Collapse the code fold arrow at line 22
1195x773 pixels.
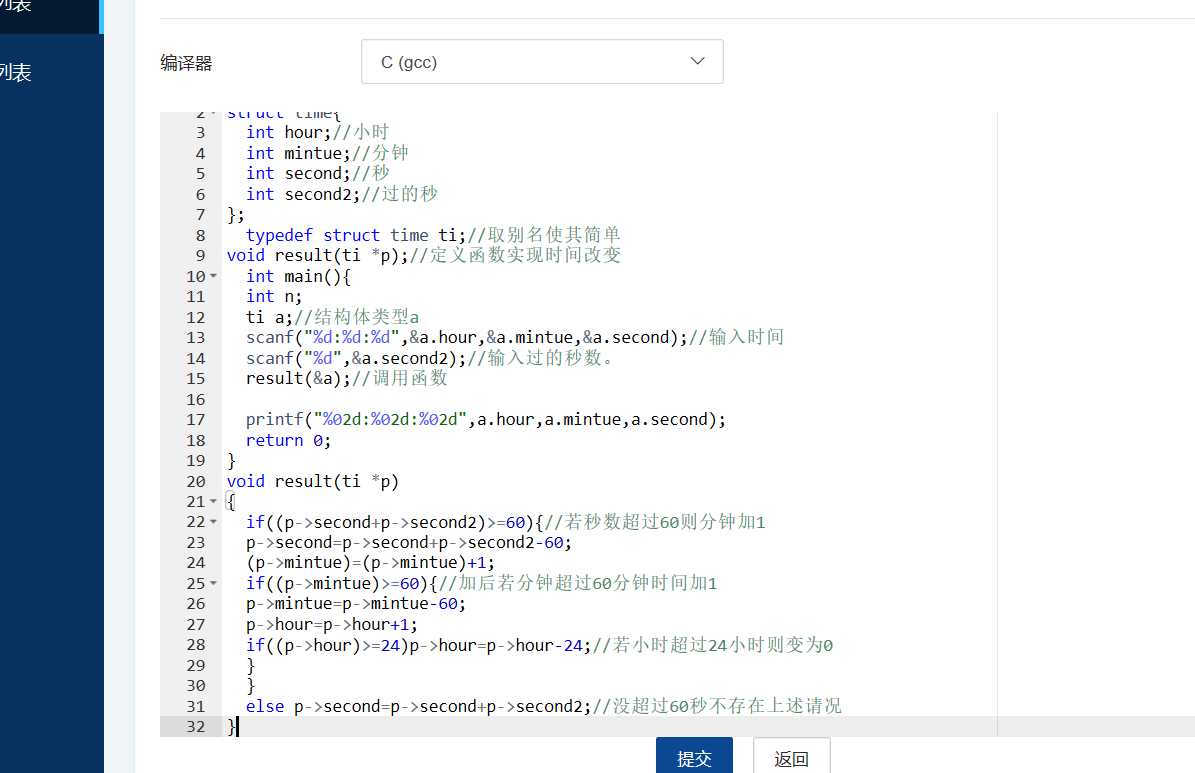(213, 522)
